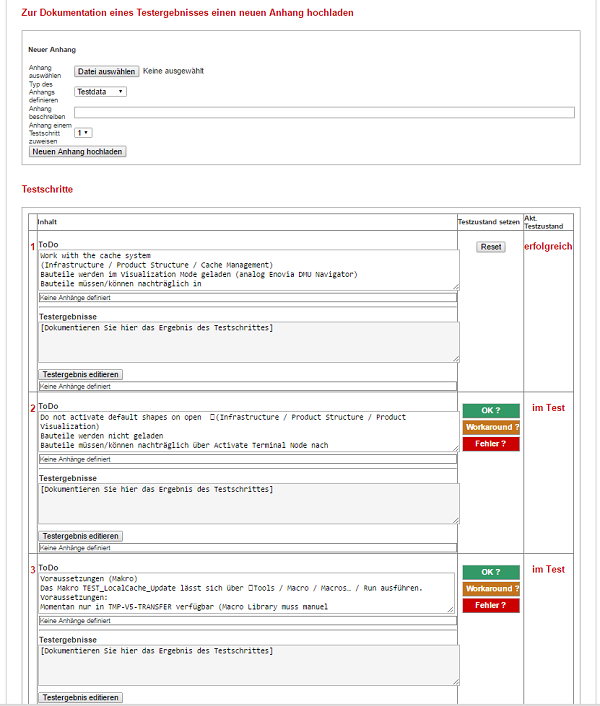Click the 'Testzustand setzen' column header

coord(489,222)
